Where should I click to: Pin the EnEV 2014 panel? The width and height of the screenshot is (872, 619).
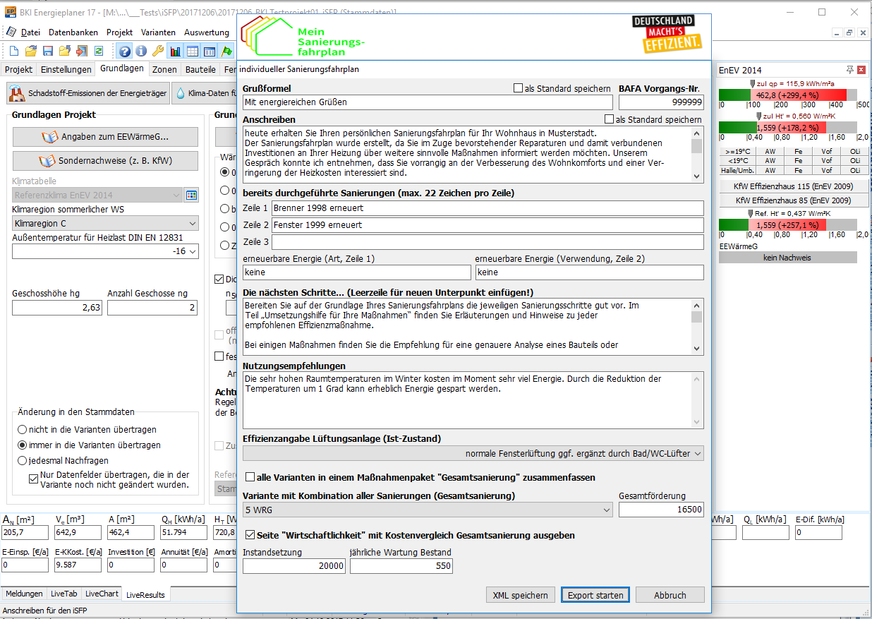pyautogui.click(x=850, y=70)
